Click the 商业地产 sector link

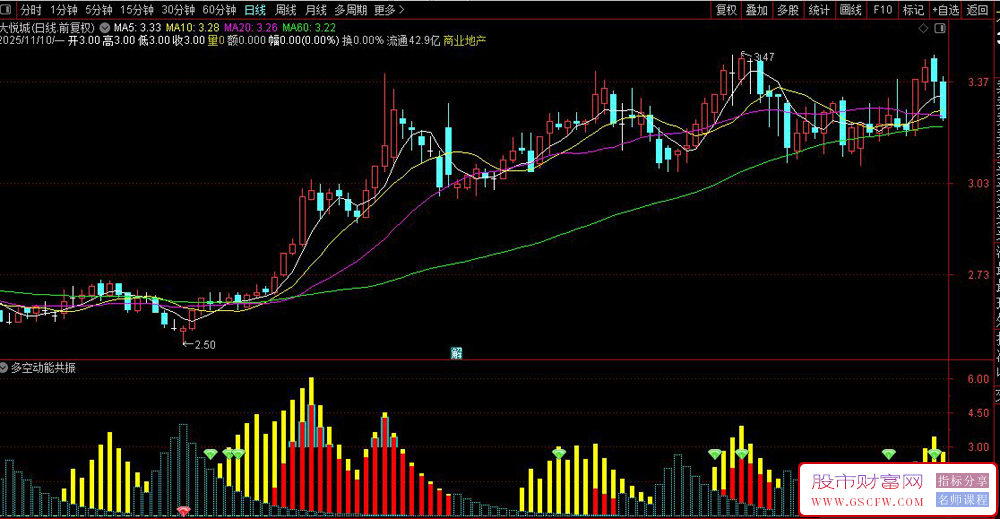click(x=464, y=40)
